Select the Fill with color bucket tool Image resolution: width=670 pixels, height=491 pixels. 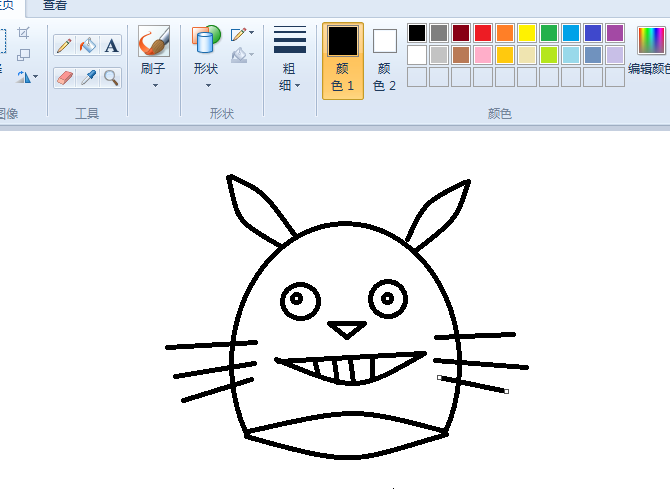tap(88, 45)
